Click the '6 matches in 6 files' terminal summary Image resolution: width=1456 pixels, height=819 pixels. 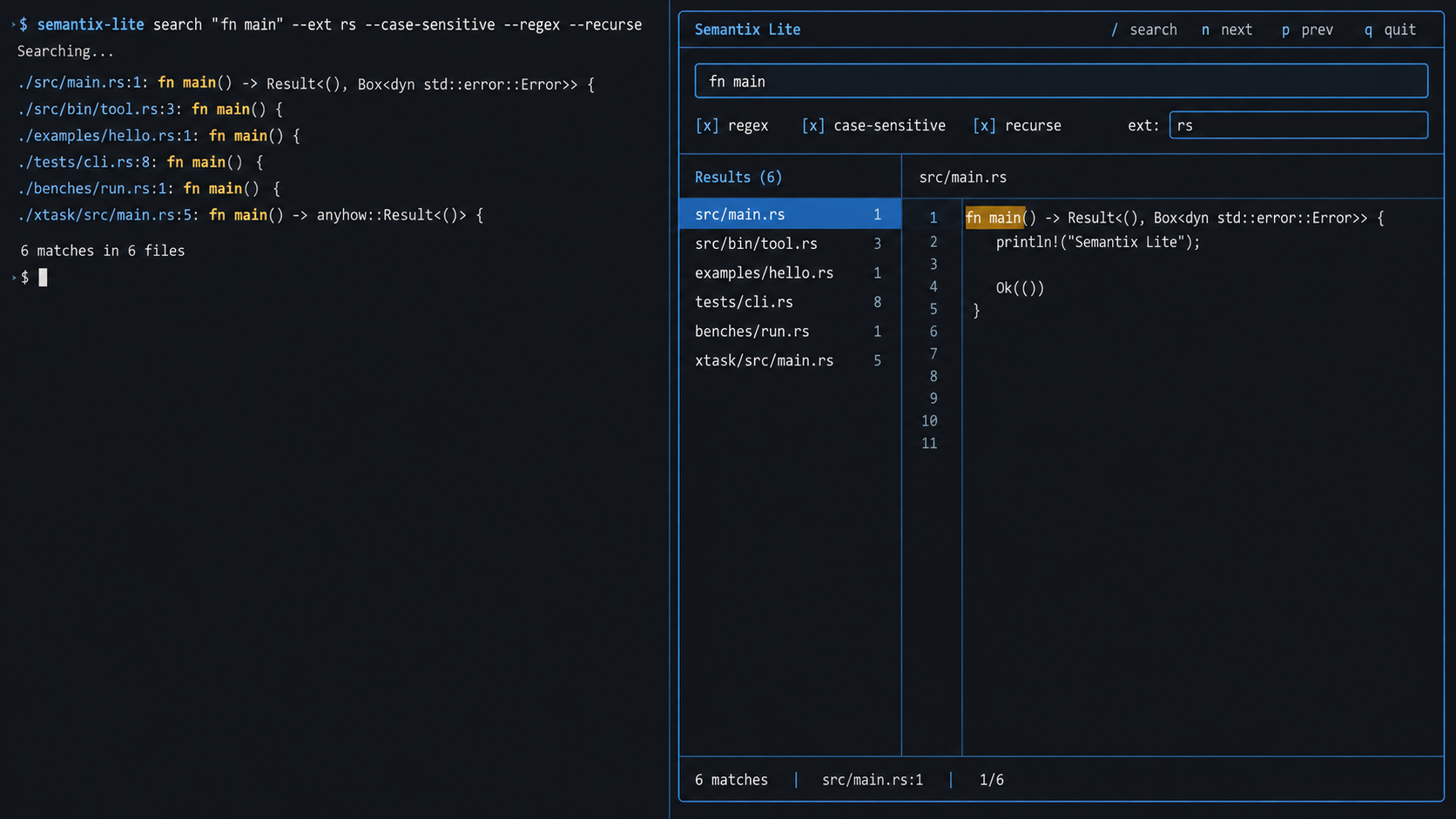click(102, 251)
